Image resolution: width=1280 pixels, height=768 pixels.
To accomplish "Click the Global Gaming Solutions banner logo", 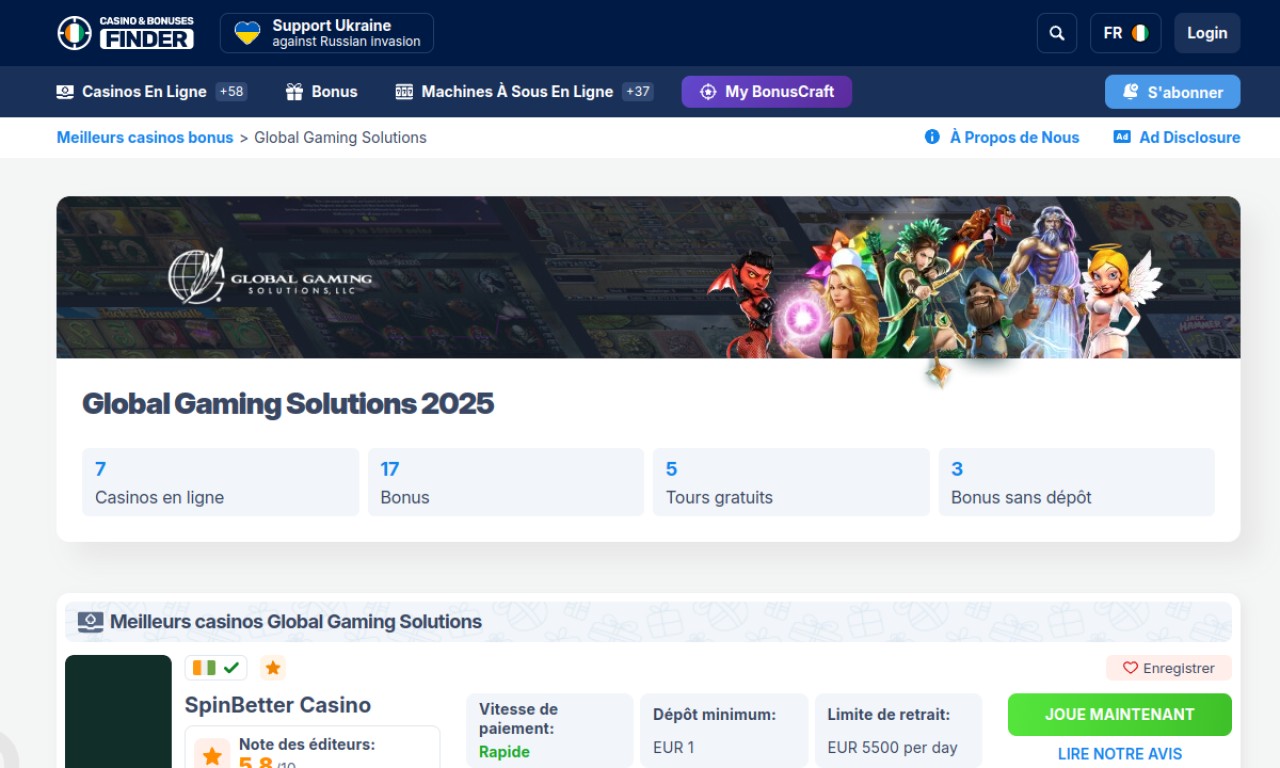I will tap(270, 276).
